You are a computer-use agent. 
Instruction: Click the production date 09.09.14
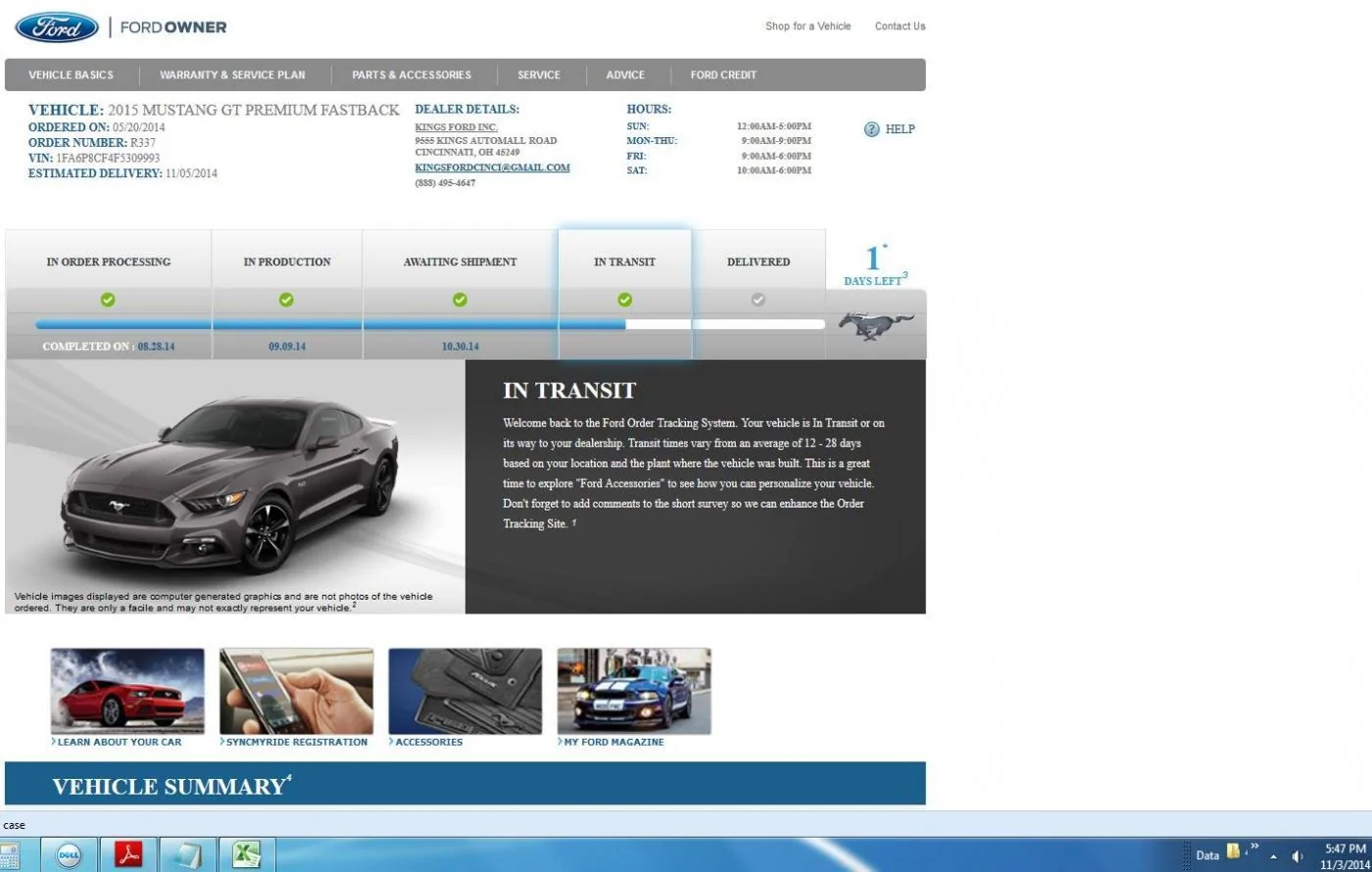point(287,346)
